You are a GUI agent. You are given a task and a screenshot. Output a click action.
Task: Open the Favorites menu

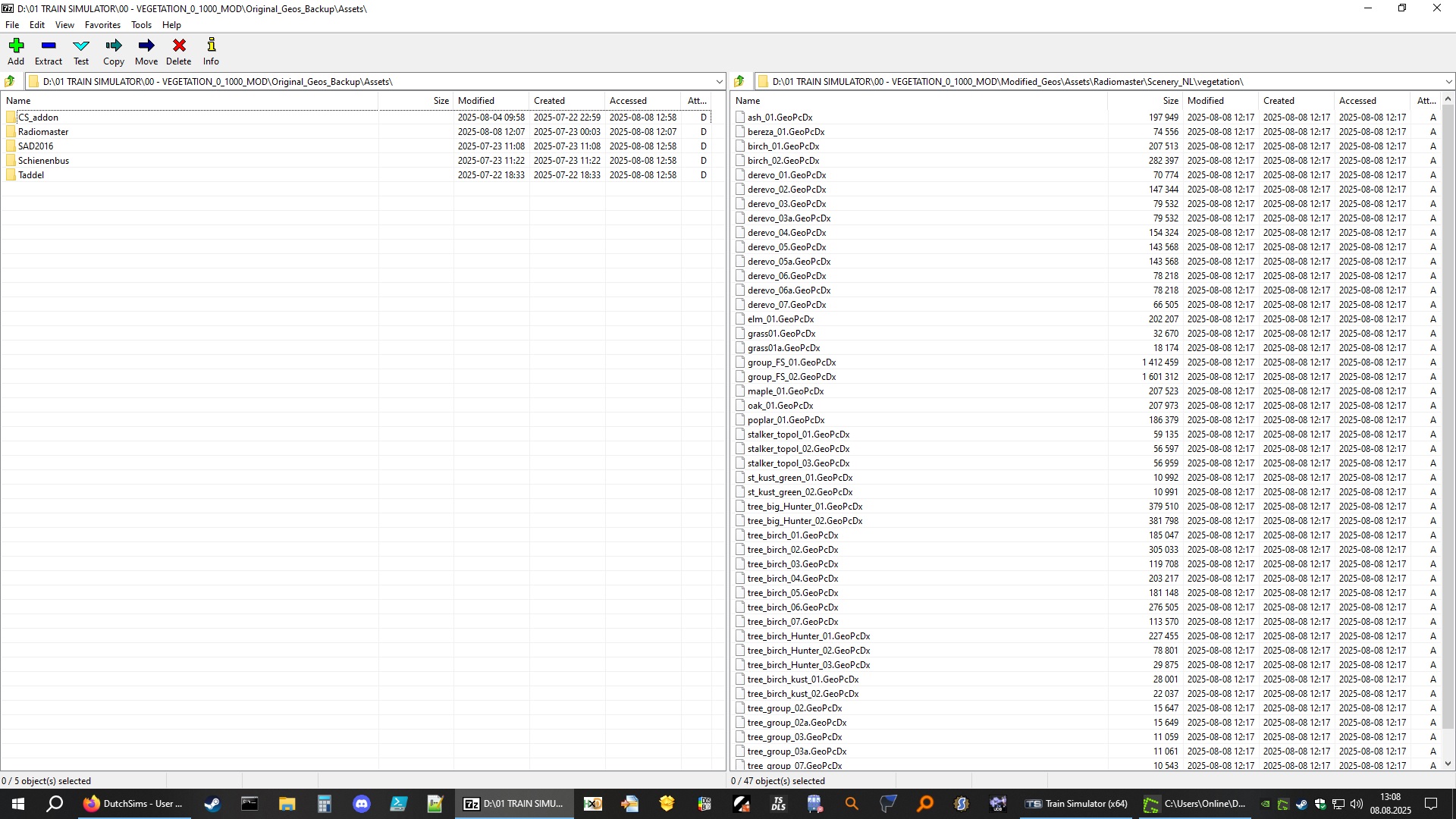point(102,25)
